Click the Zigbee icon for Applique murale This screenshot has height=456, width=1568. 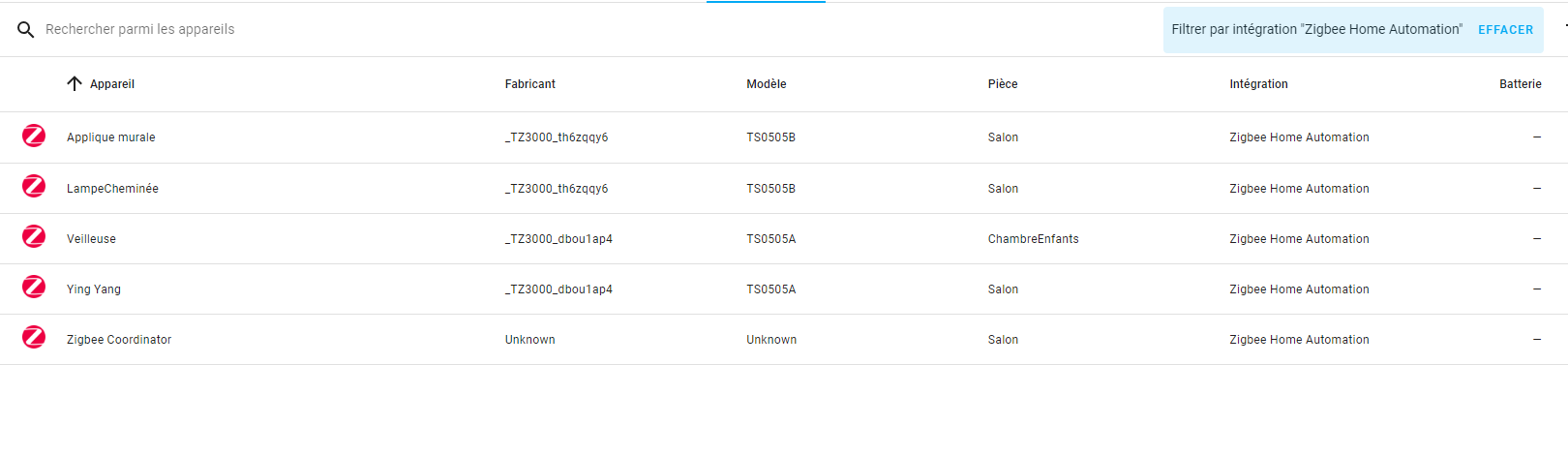[x=34, y=136]
